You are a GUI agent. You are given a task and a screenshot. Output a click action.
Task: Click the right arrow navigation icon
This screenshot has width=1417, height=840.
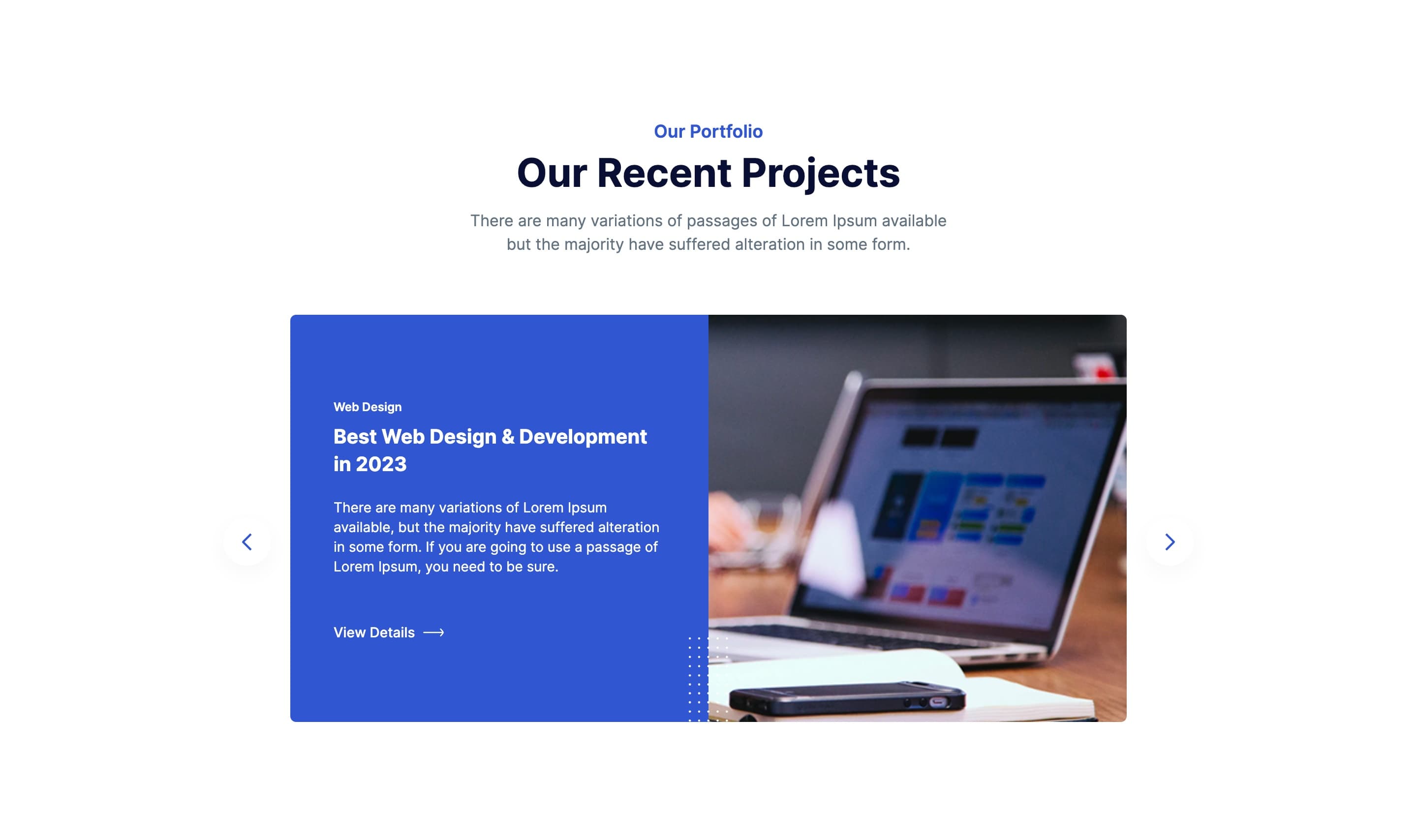coord(1170,541)
